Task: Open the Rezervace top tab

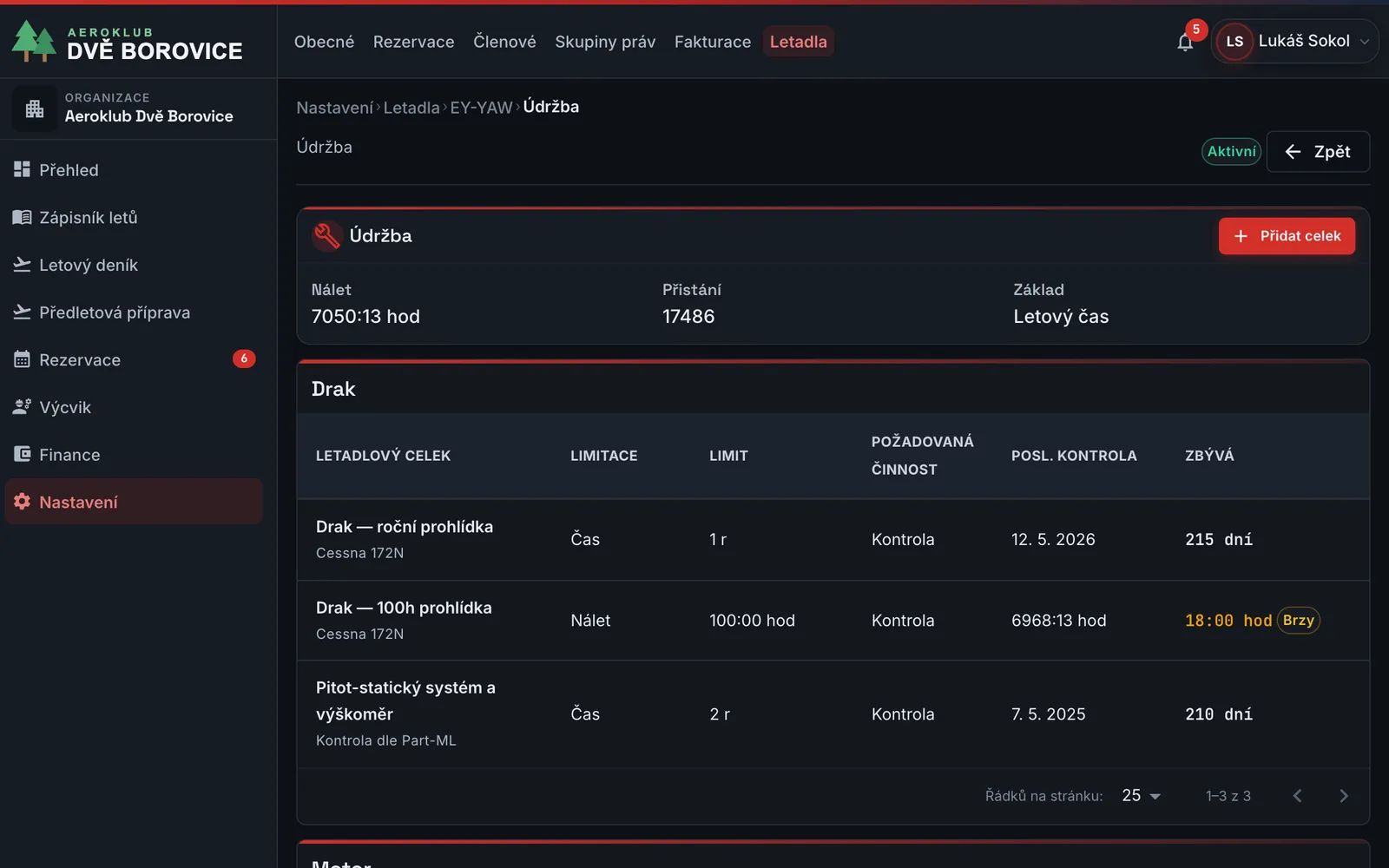Action: coord(413,42)
